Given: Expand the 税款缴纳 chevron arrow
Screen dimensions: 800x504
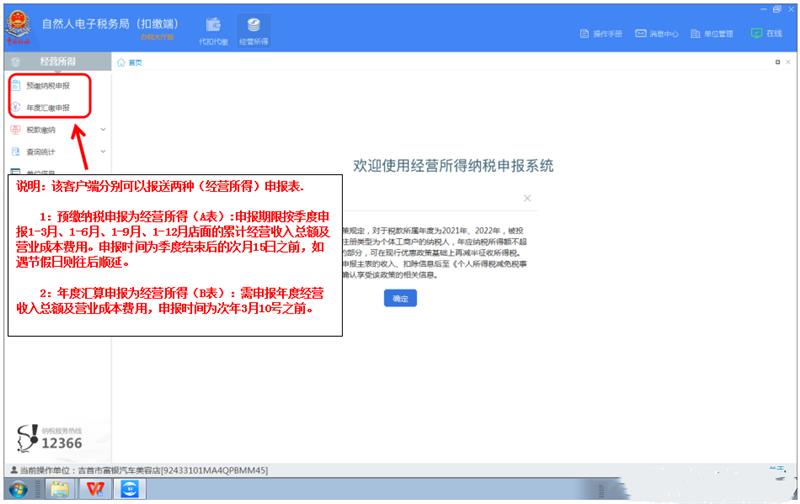Looking at the screenshot, I should point(103,130).
